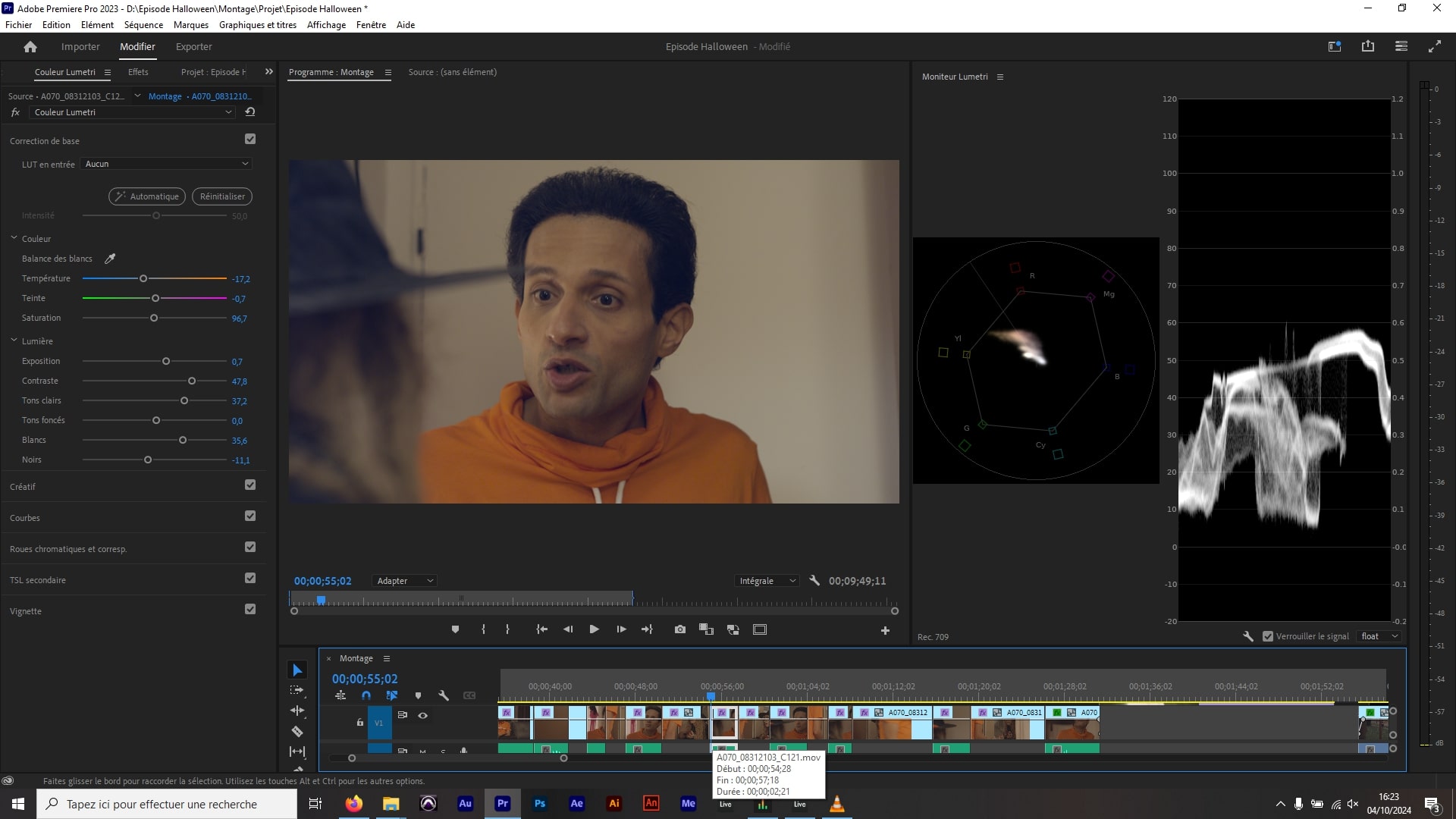
Task: Uncheck Verrouiller le signal
Action: (x=1268, y=636)
